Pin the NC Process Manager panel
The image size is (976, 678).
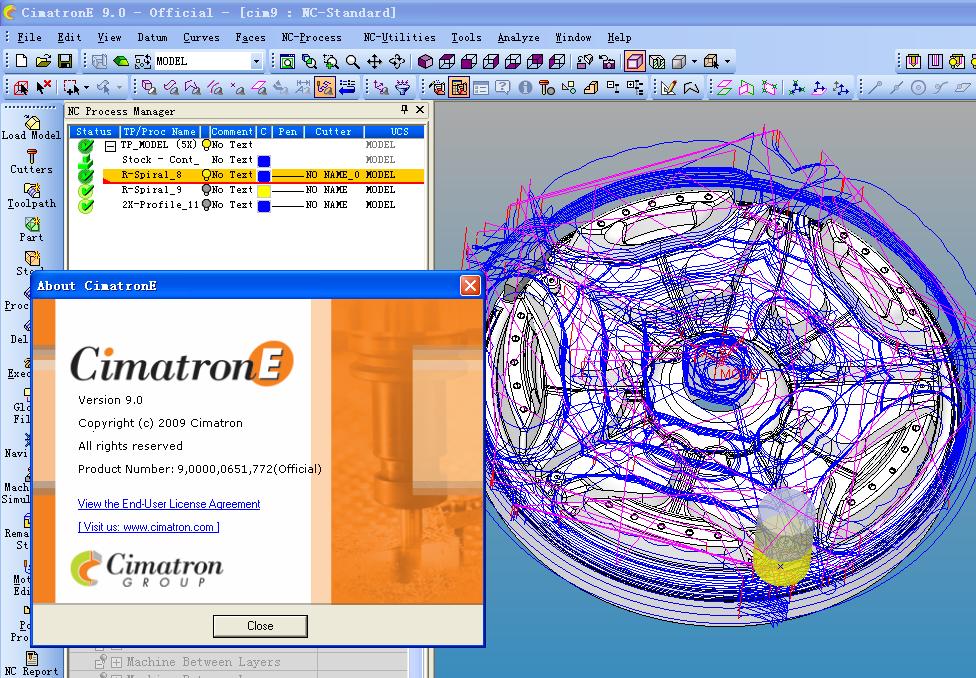pyautogui.click(x=404, y=110)
